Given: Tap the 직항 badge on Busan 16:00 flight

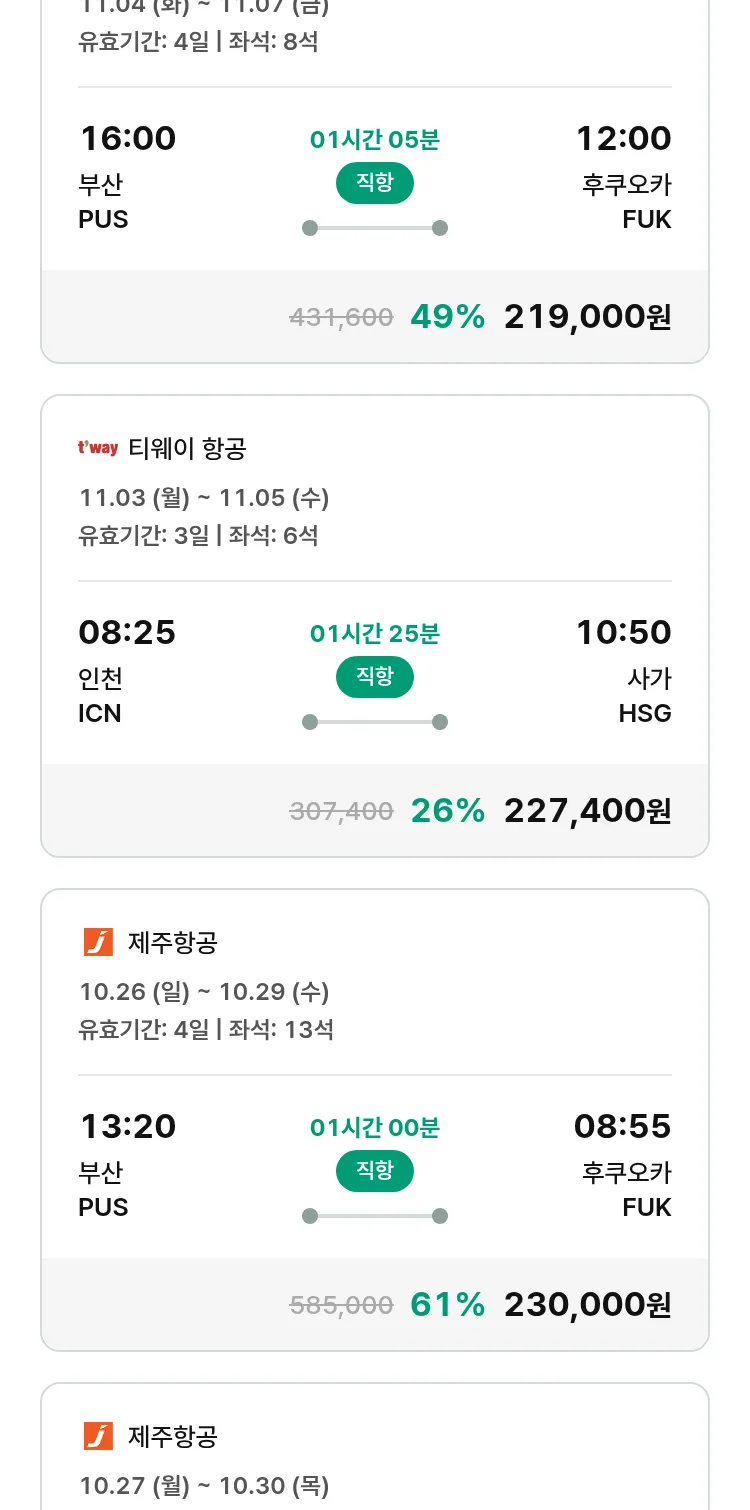Looking at the screenshot, I should [x=374, y=183].
